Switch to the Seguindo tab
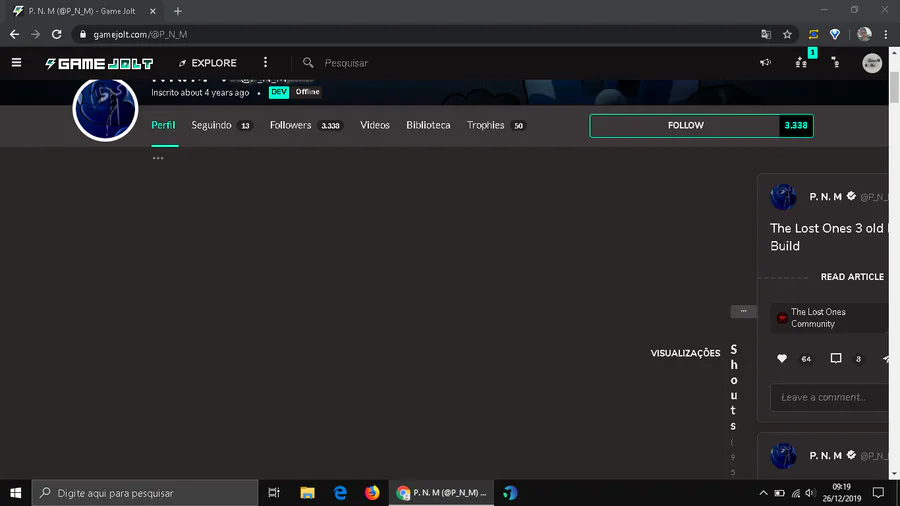900x506 pixels. point(222,125)
